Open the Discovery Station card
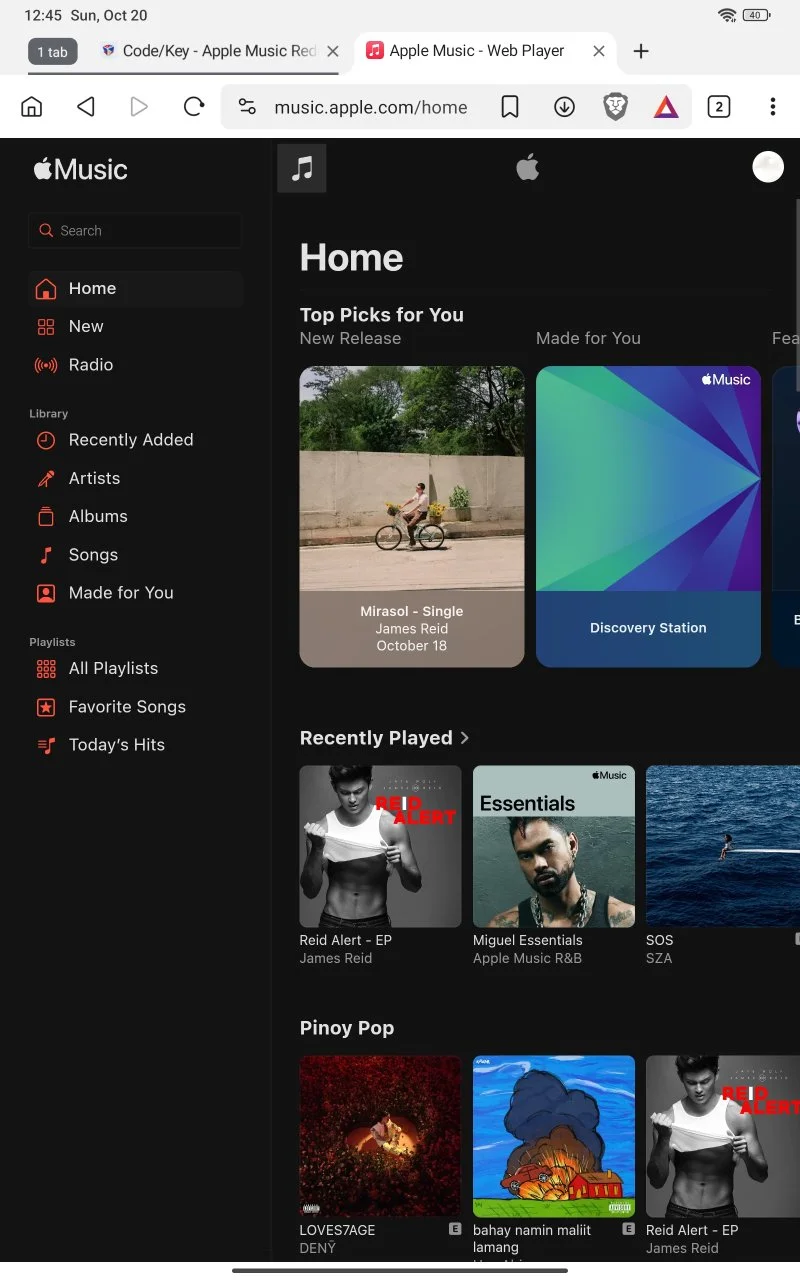 pyautogui.click(x=648, y=516)
